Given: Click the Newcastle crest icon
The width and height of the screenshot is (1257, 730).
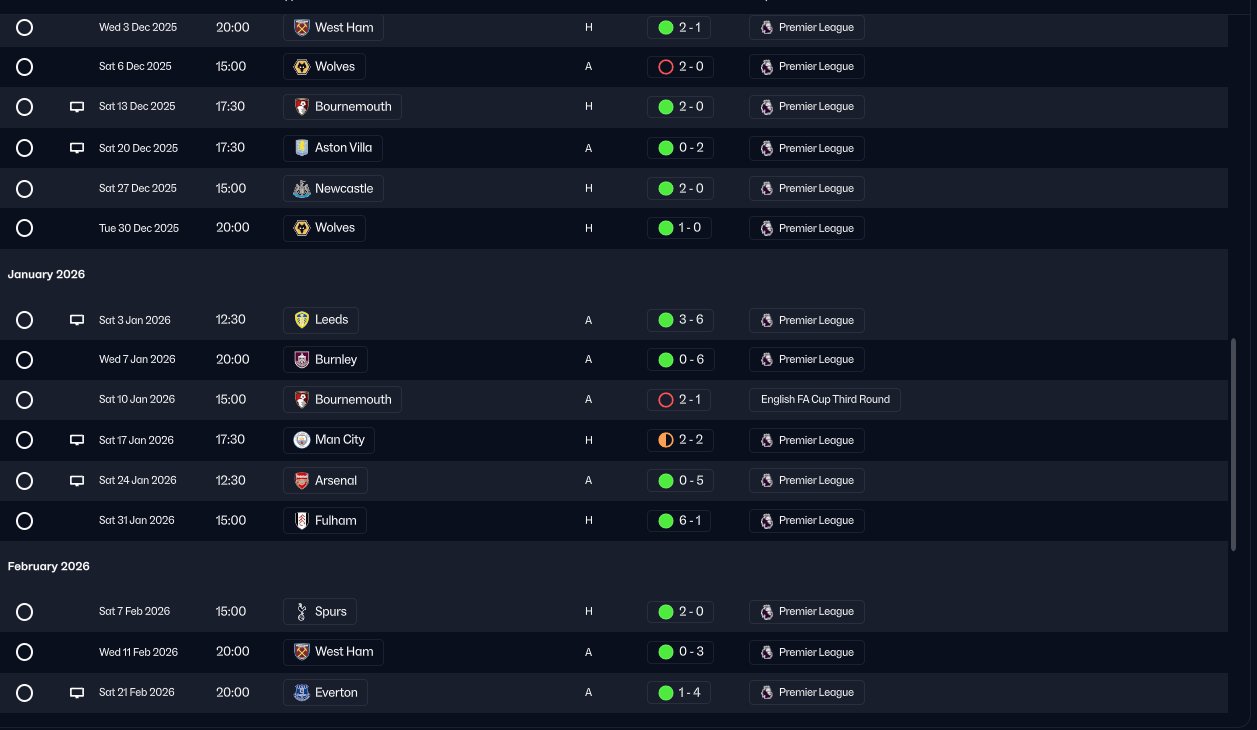Looking at the screenshot, I should pos(299,188).
